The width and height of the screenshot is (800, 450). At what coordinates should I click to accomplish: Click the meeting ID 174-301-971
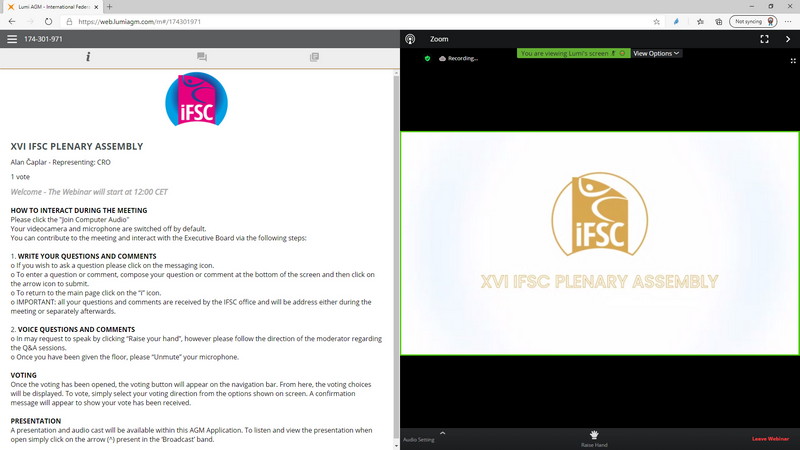pos(43,39)
